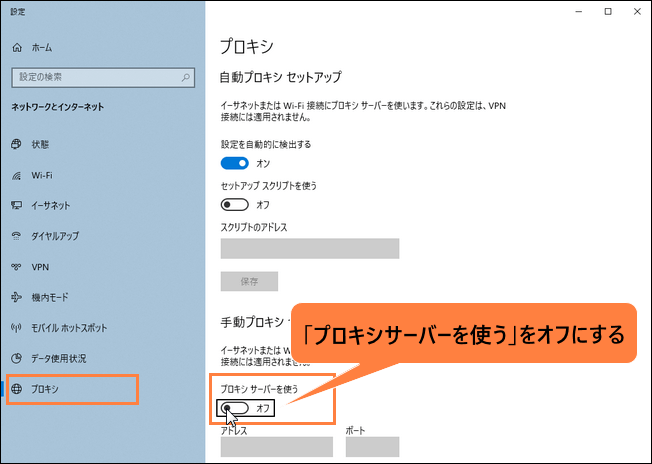This screenshot has height=464, width=652.
Task: Click the 保存 button
Action: point(249,281)
